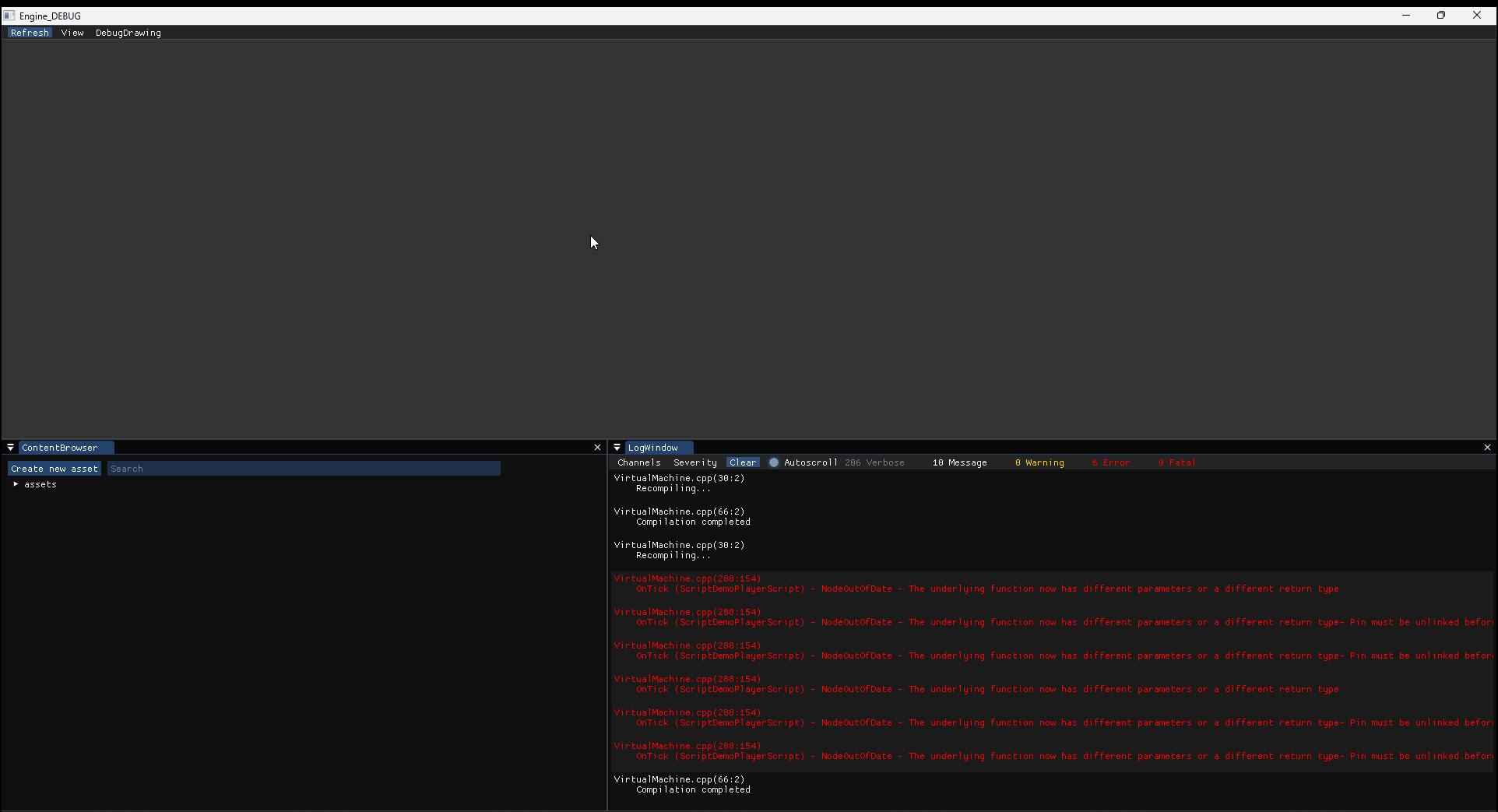Click the first red VirtualMachine.cpp(288:154) entry
Image resolution: width=1498 pixels, height=812 pixels.
(687, 579)
